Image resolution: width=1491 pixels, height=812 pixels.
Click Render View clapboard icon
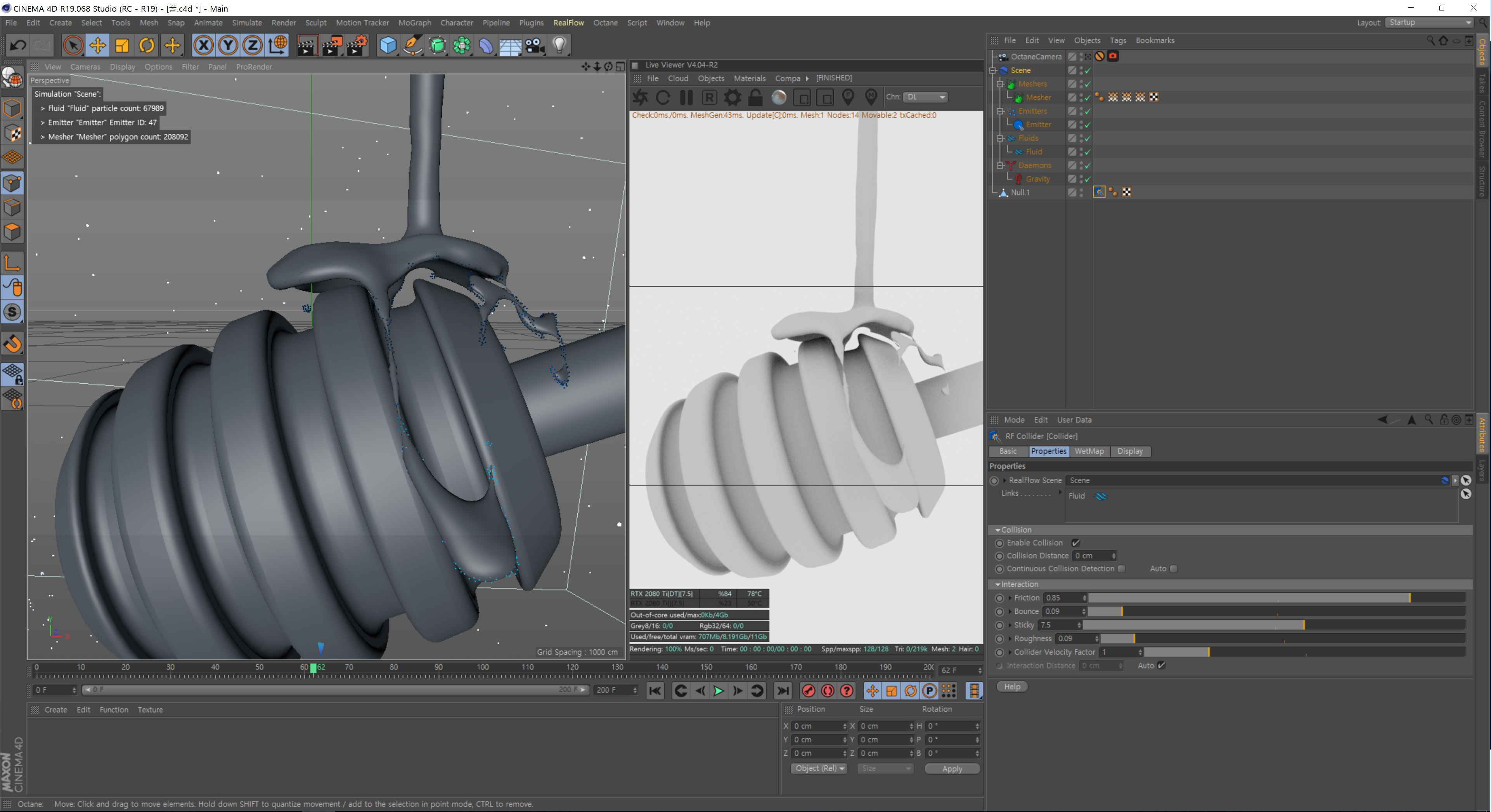tap(307, 45)
